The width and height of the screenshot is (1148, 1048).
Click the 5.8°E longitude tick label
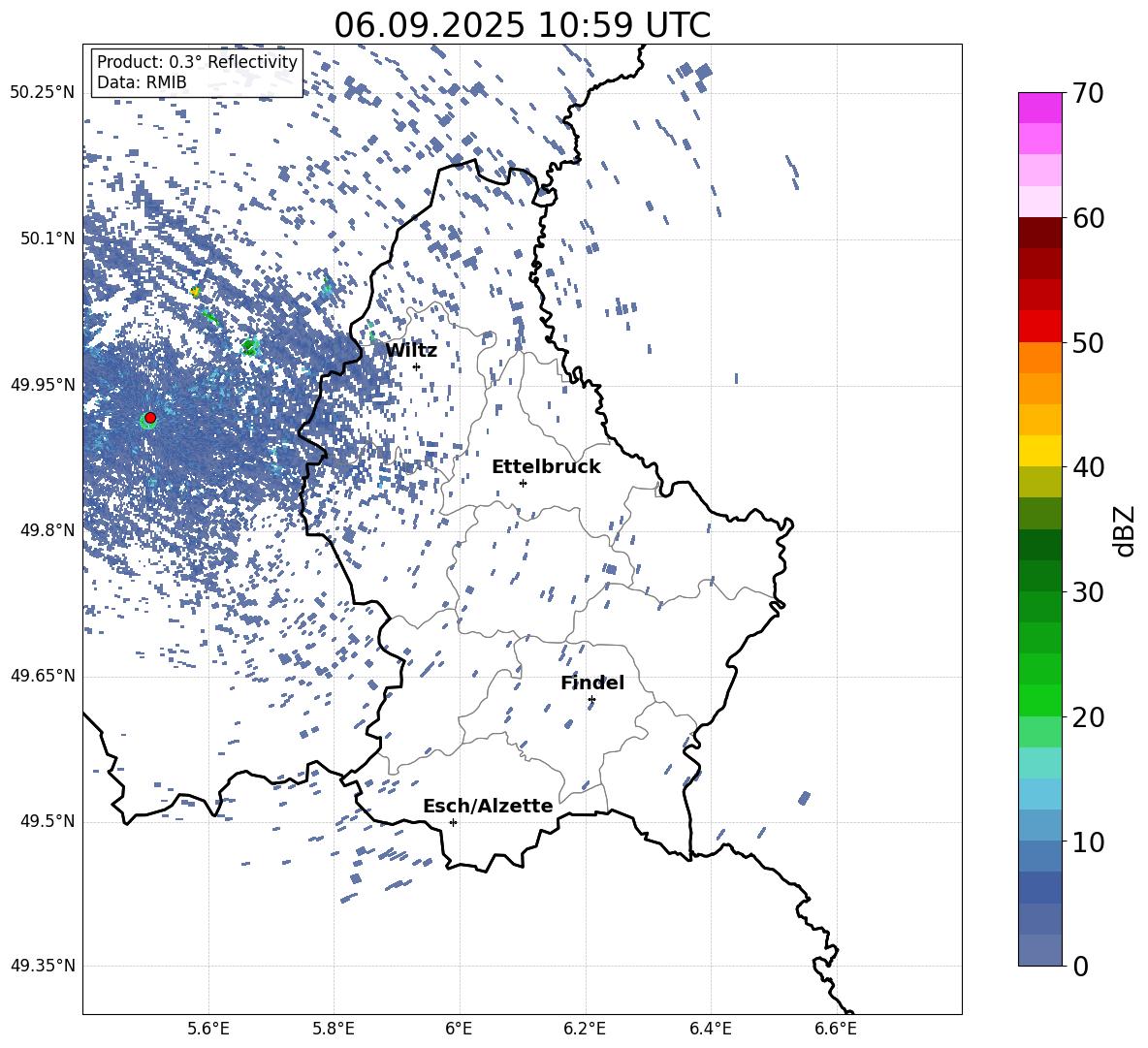(x=334, y=1029)
